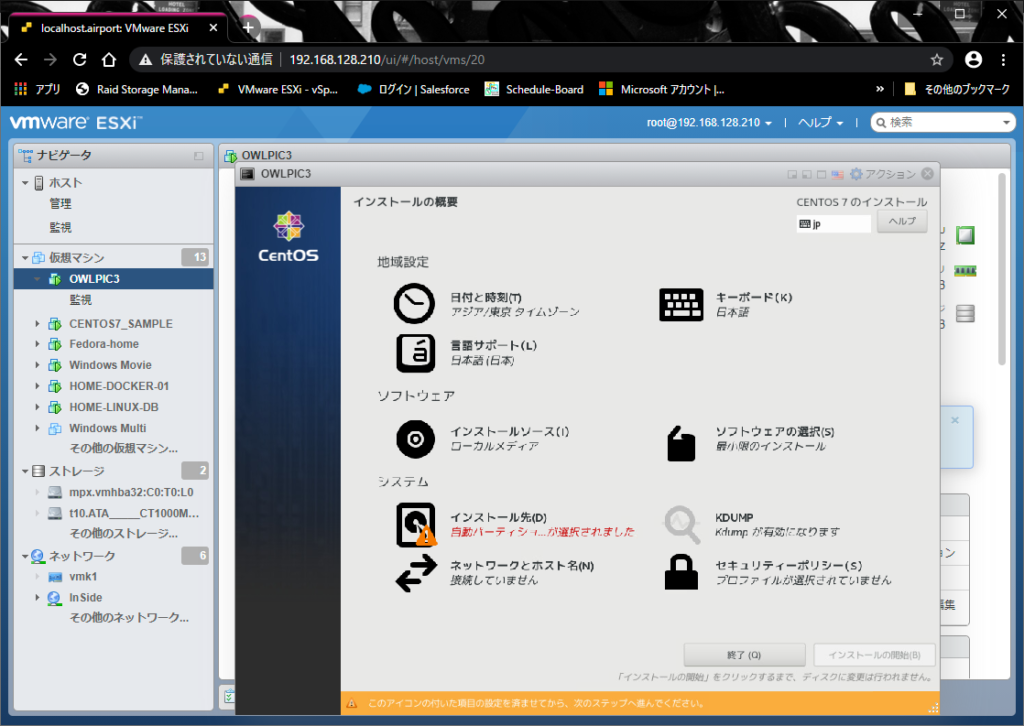
Task: Switch console to the smallest window size icon
Action: point(792,174)
